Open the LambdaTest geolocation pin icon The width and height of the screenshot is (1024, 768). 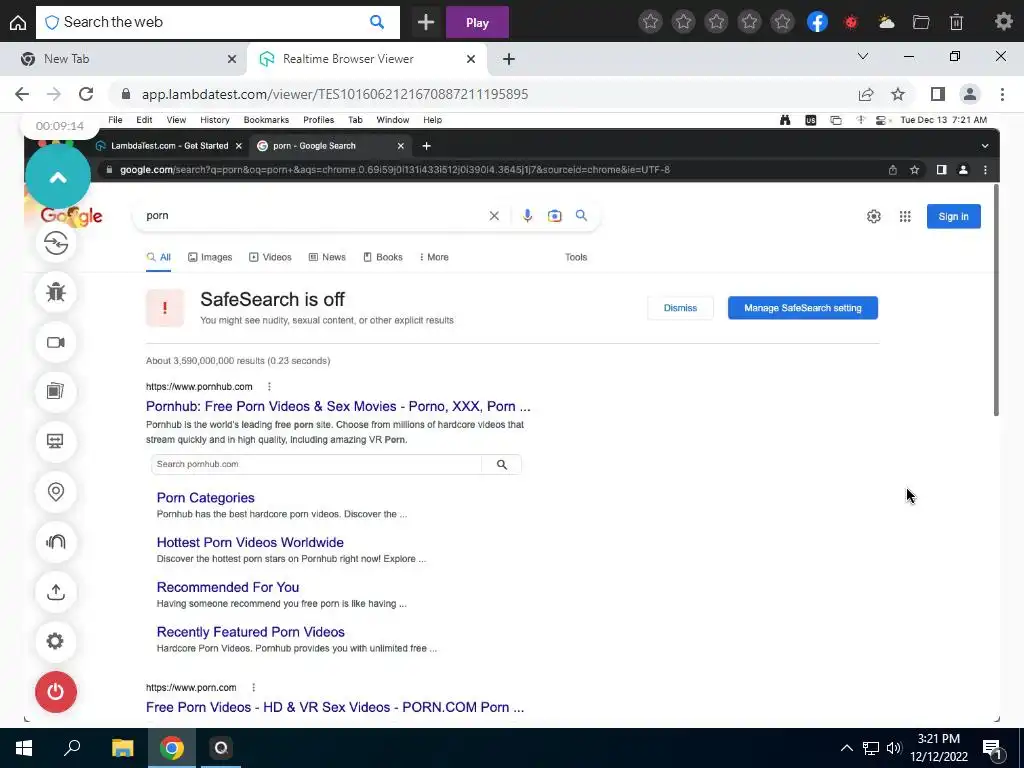(x=56, y=492)
